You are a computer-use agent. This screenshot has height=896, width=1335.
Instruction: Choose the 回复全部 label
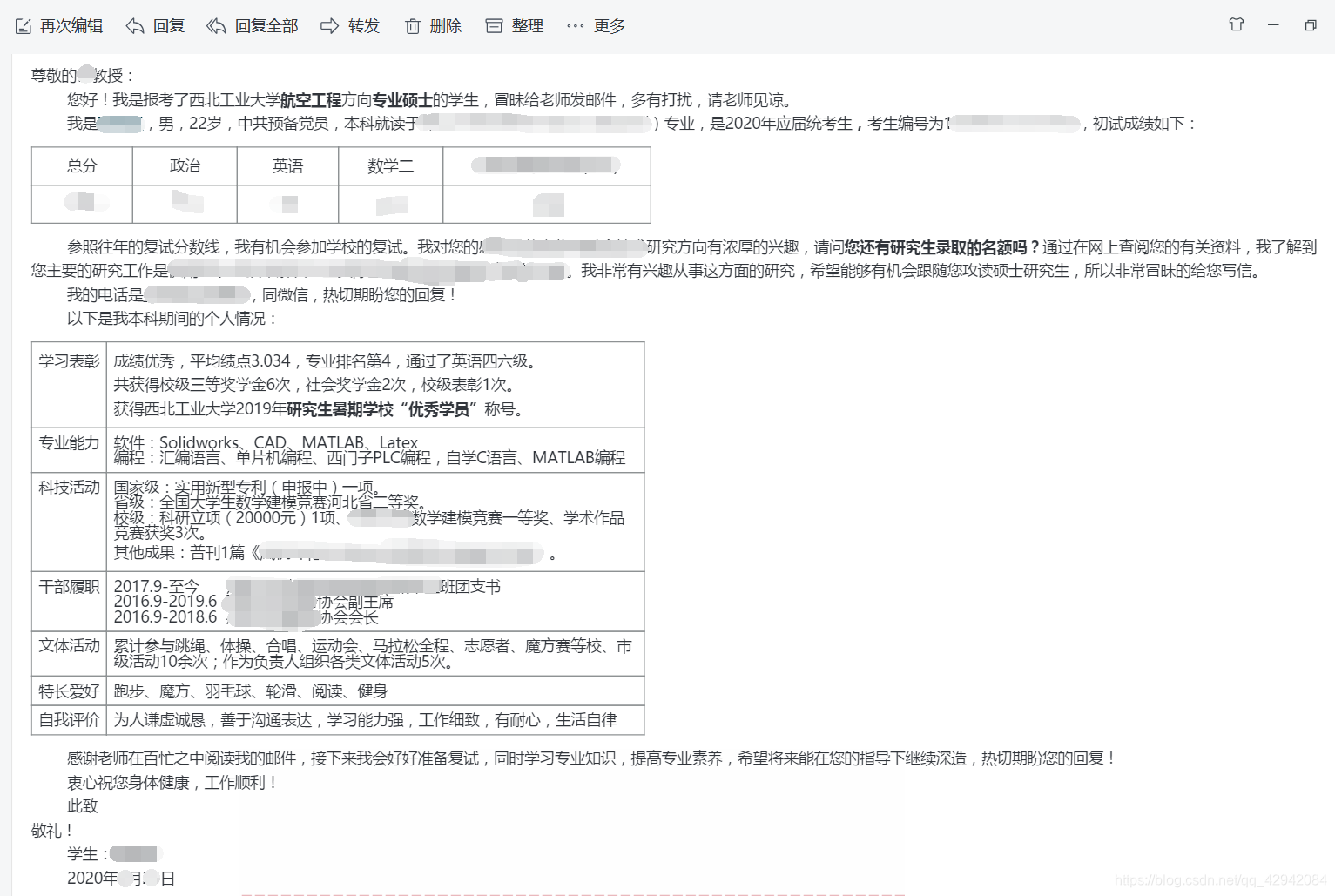(266, 26)
